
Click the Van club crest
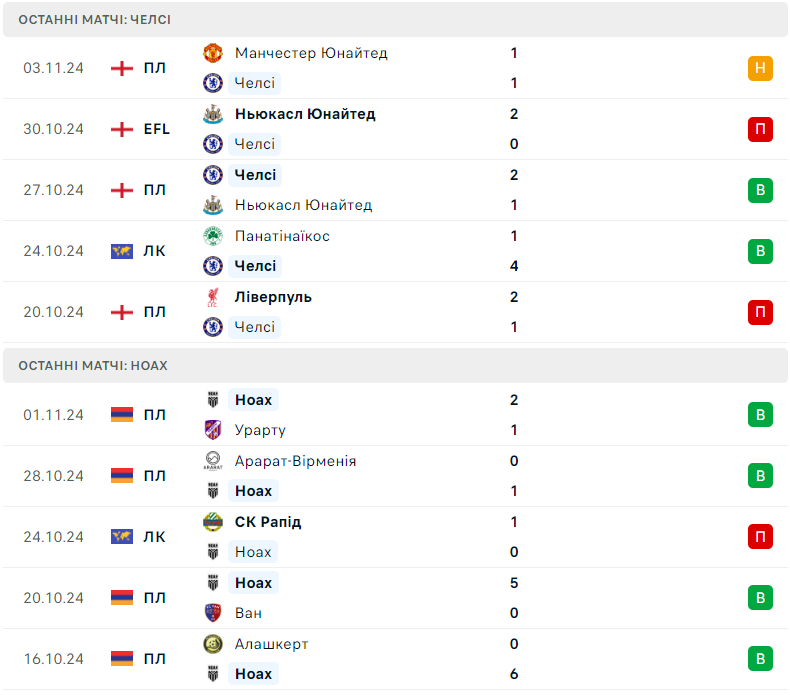coord(212,613)
